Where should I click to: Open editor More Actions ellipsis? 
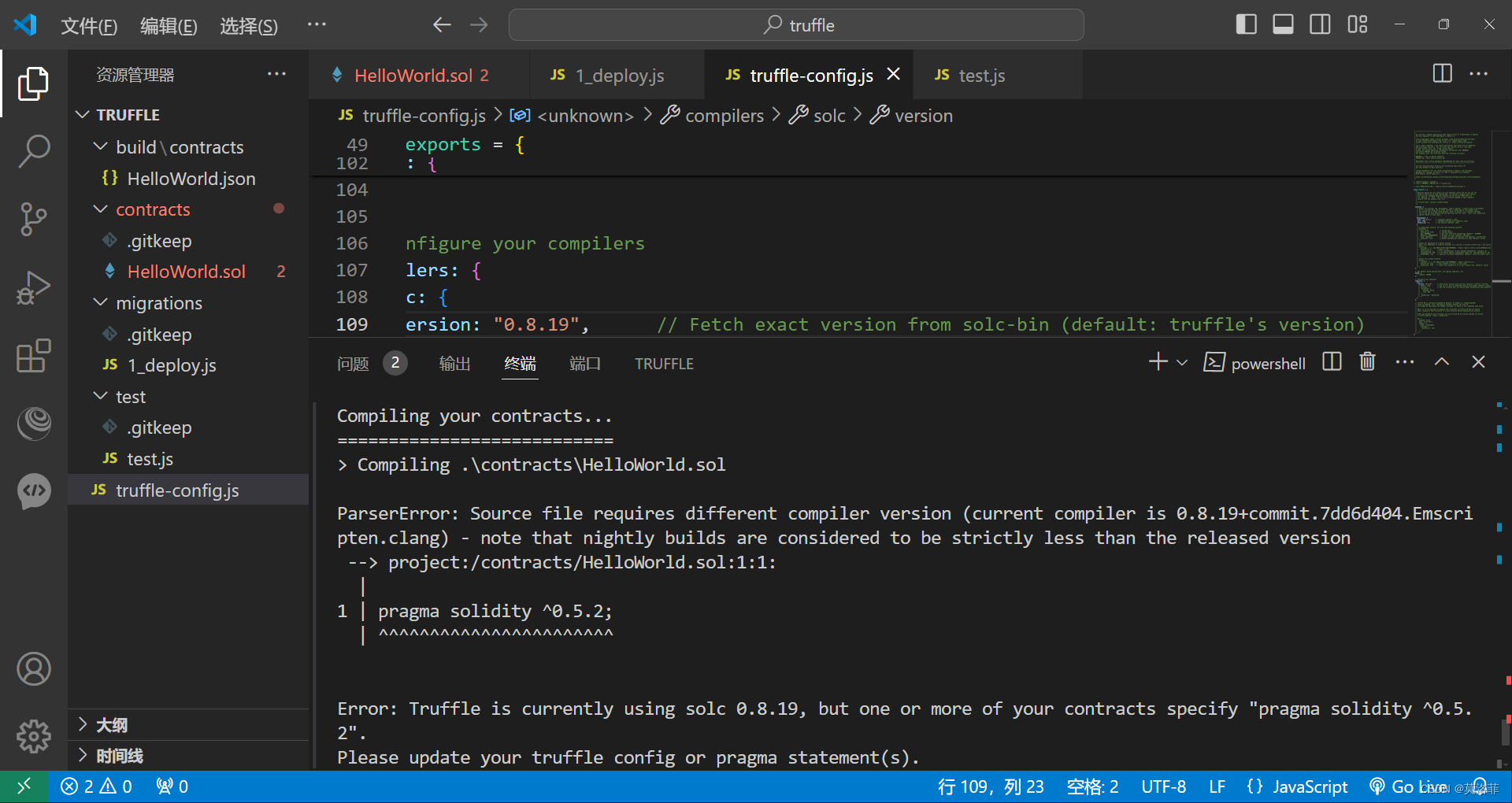click(1478, 74)
